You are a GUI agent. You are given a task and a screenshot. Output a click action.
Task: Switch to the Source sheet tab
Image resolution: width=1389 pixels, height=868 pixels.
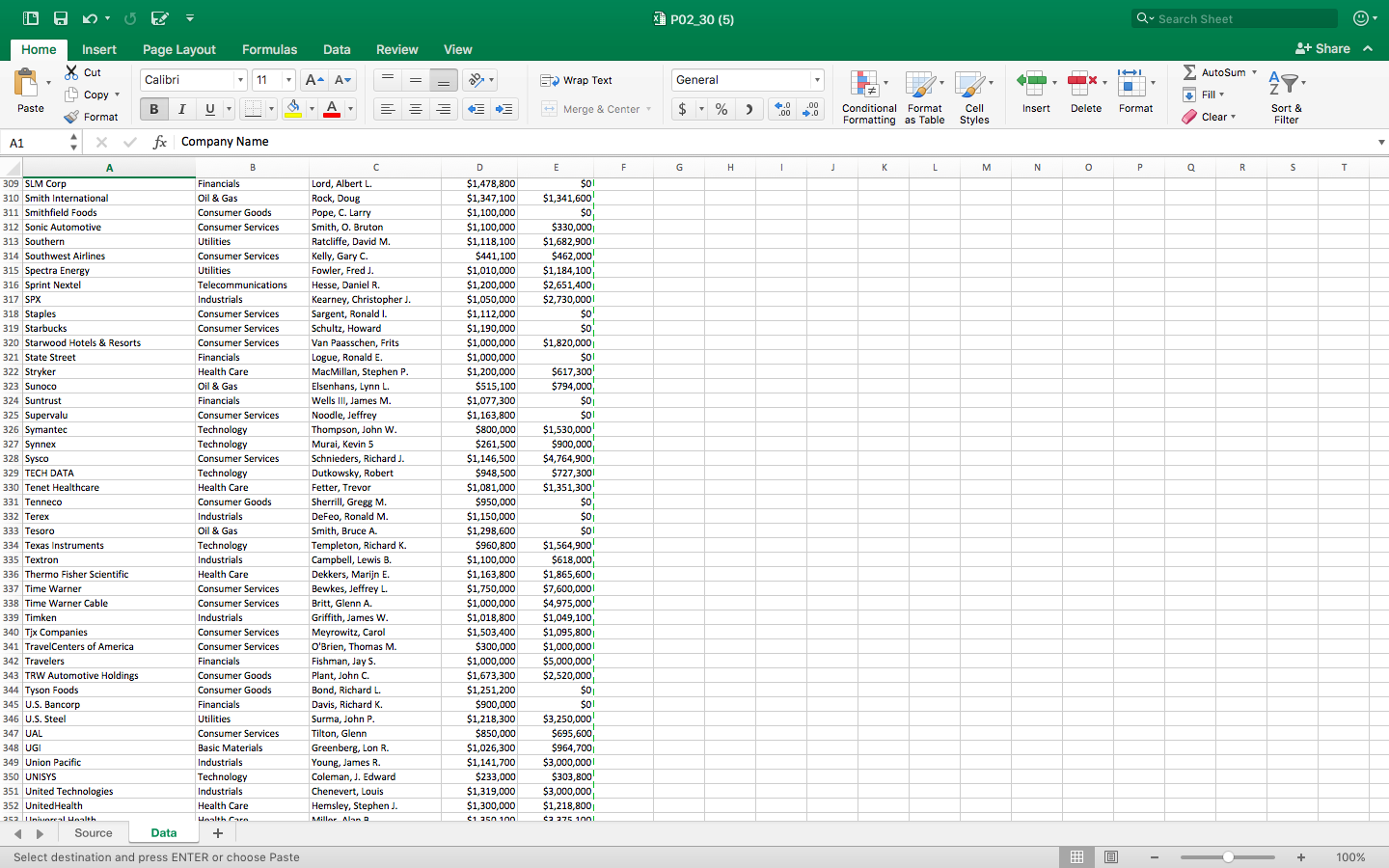[x=94, y=833]
